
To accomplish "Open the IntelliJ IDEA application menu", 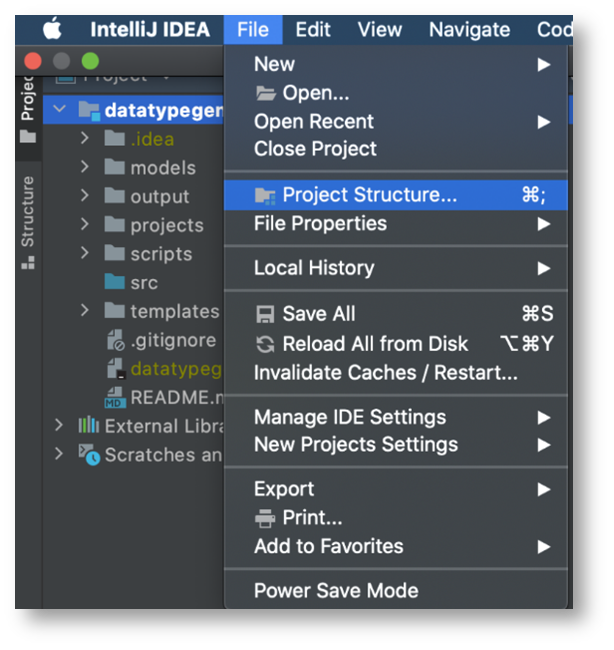I will click(150, 29).
